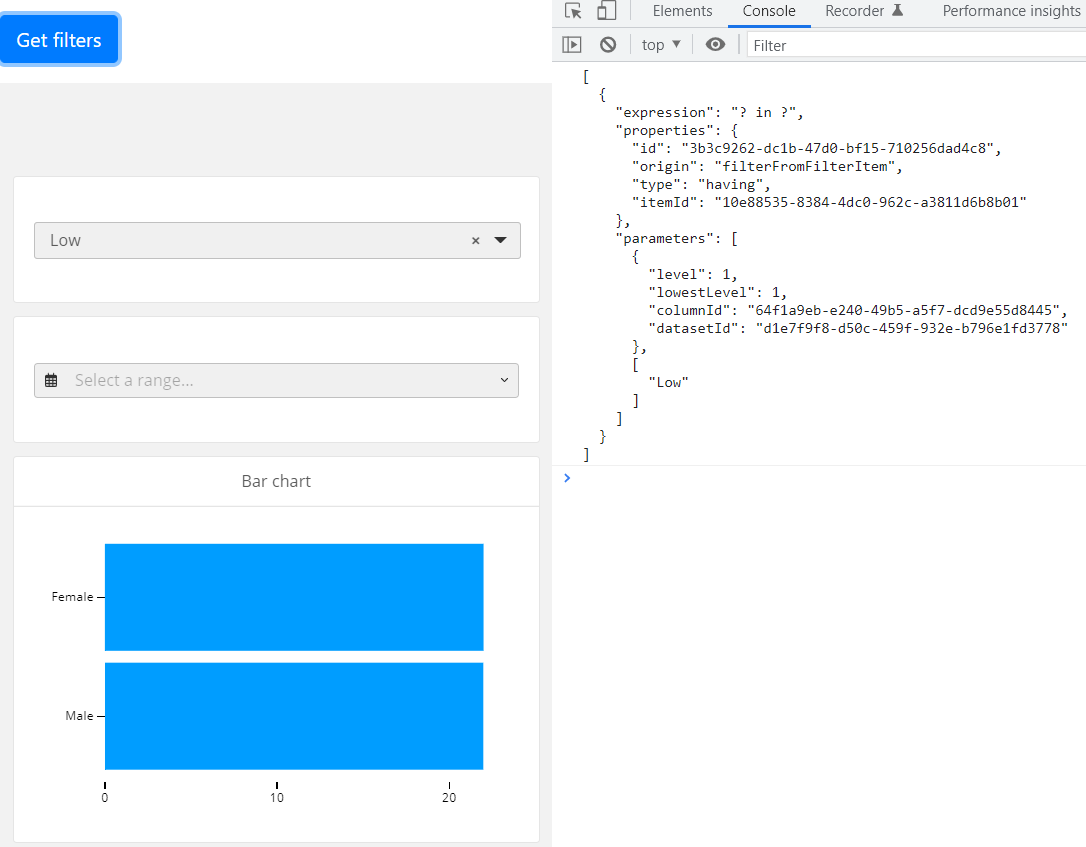Viewport: 1086px width, 847px height.
Task: Open the Select a range chevron
Action: pos(503,381)
